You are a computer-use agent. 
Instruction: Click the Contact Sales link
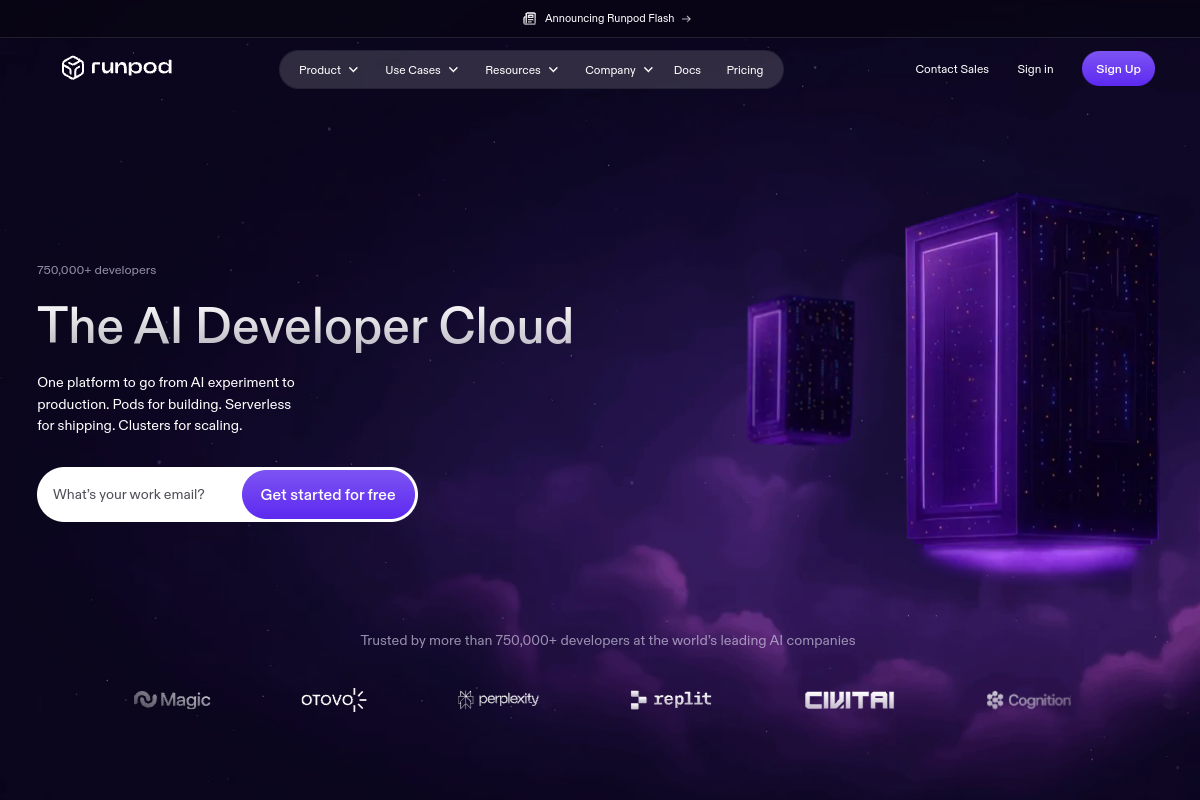pos(952,69)
